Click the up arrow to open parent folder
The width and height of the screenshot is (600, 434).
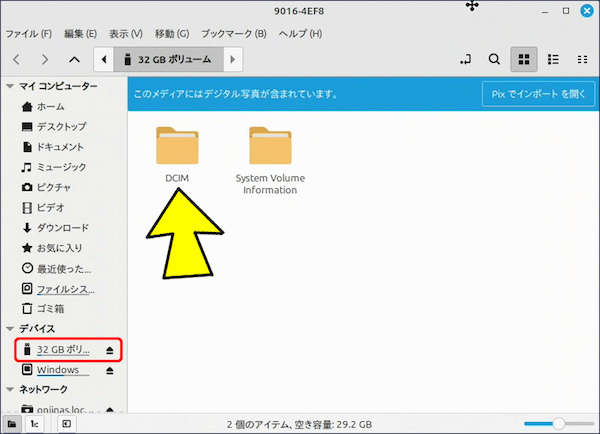click(x=74, y=60)
